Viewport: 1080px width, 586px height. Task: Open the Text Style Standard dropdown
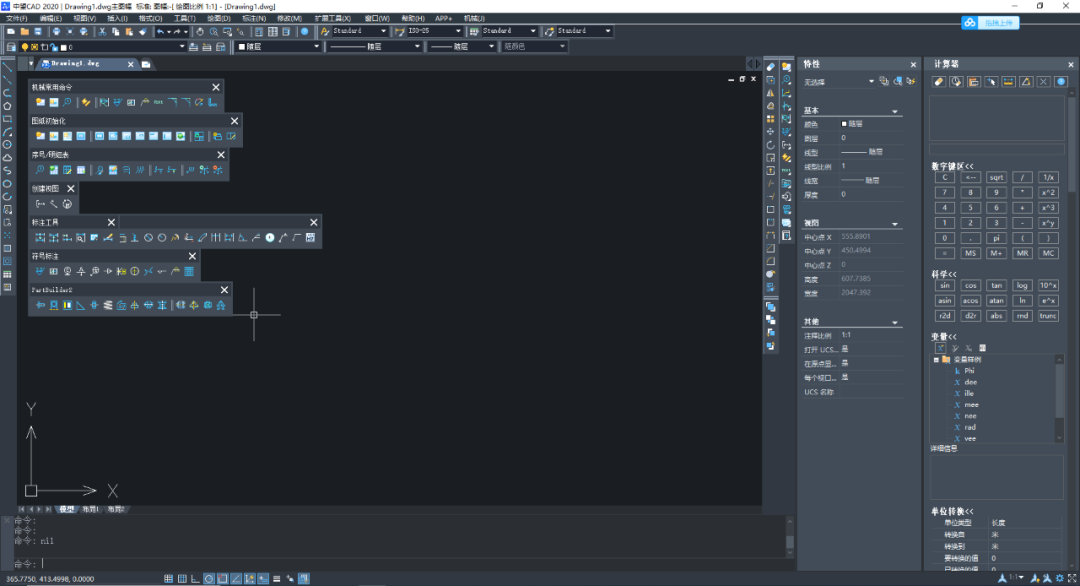[x=360, y=31]
